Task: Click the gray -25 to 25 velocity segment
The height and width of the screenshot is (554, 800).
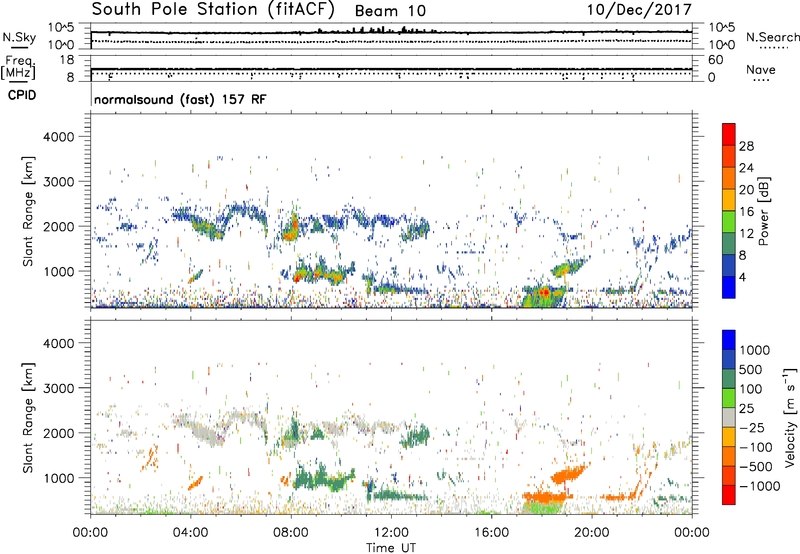Action: tap(729, 417)
